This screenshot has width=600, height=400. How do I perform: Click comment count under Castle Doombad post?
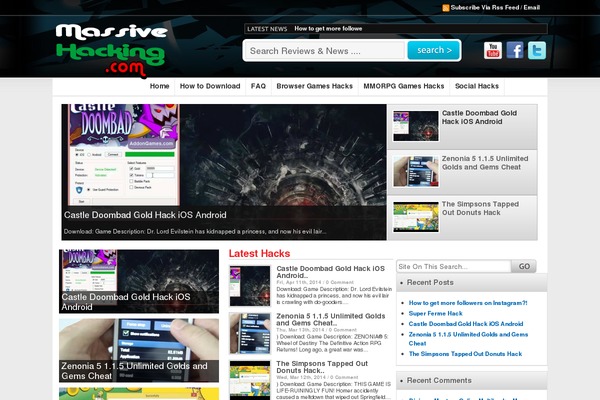[340, 282]
